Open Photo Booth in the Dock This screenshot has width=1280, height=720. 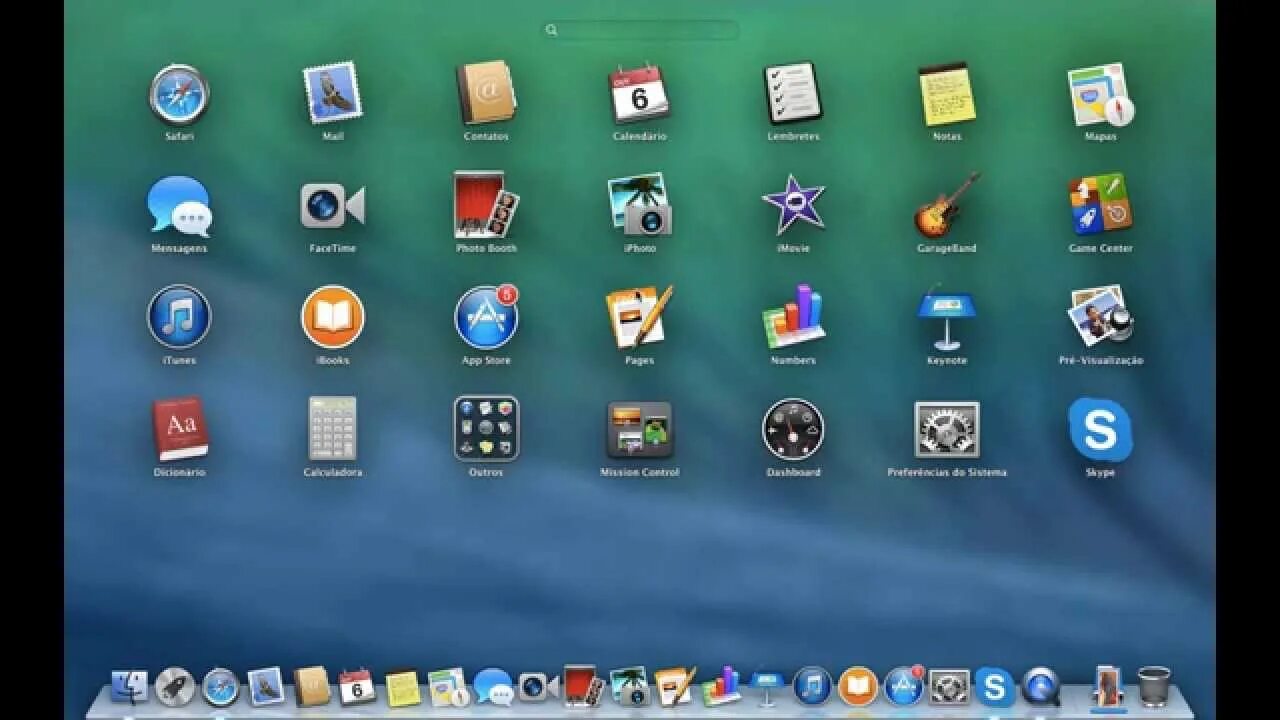pos(583,686)
